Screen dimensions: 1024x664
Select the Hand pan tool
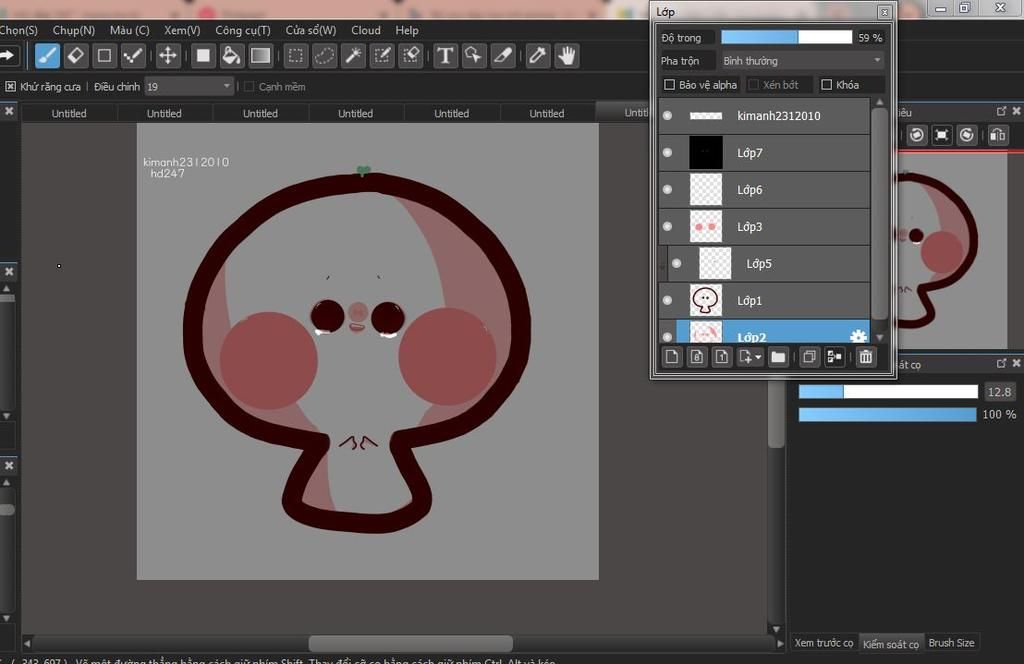pos(566,56)
